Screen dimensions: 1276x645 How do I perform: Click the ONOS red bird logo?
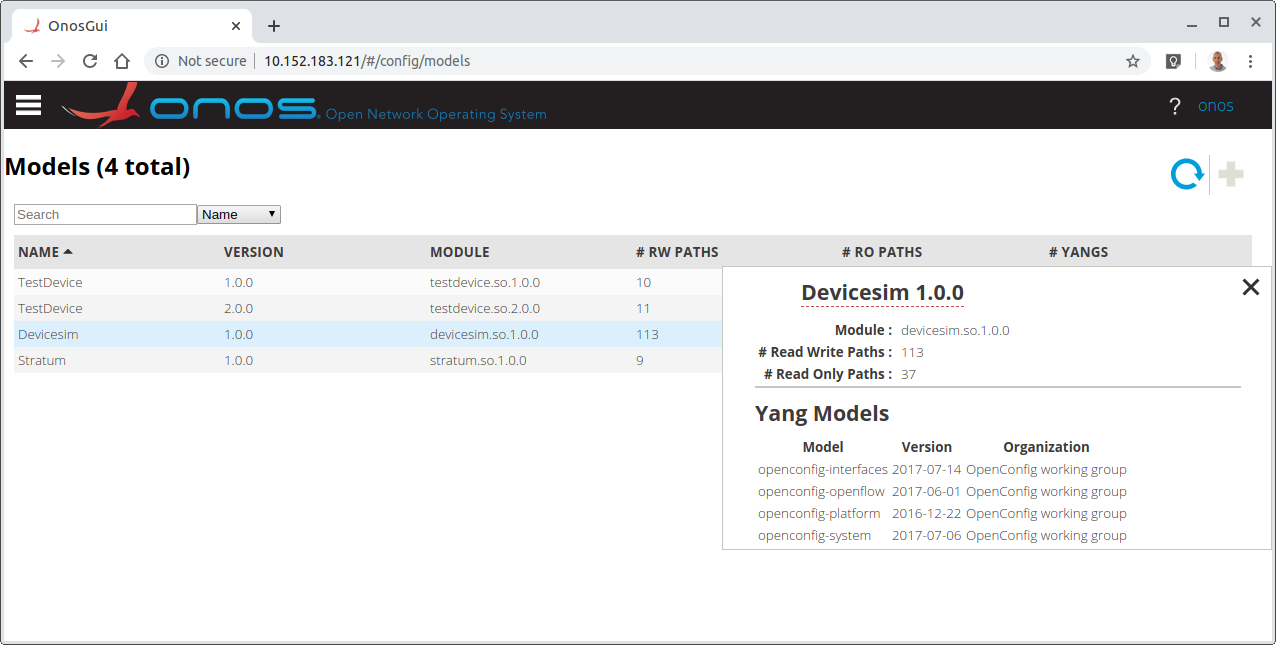coord(100,105)
